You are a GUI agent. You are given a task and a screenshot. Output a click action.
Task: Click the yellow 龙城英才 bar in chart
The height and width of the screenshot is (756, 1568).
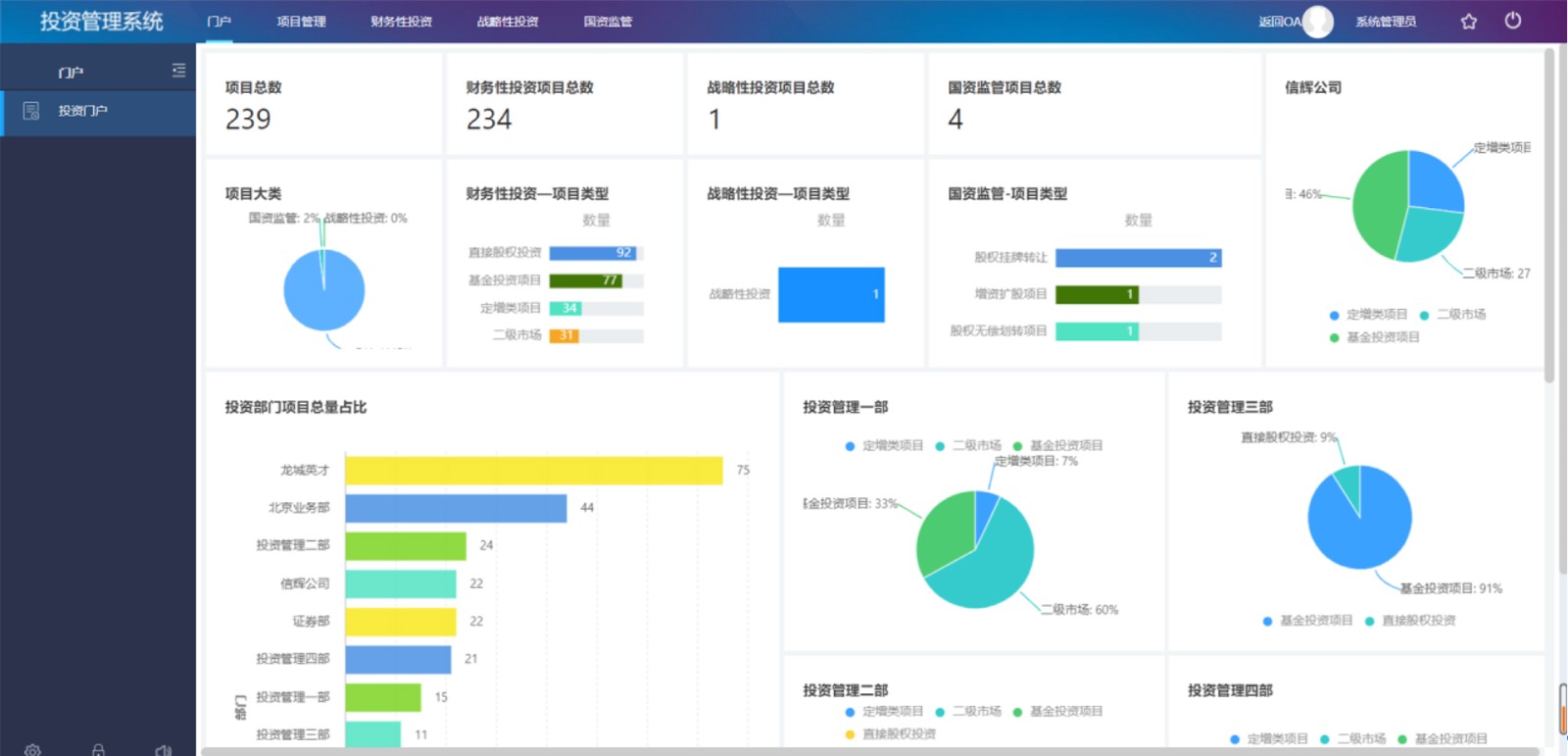(534, 471)
